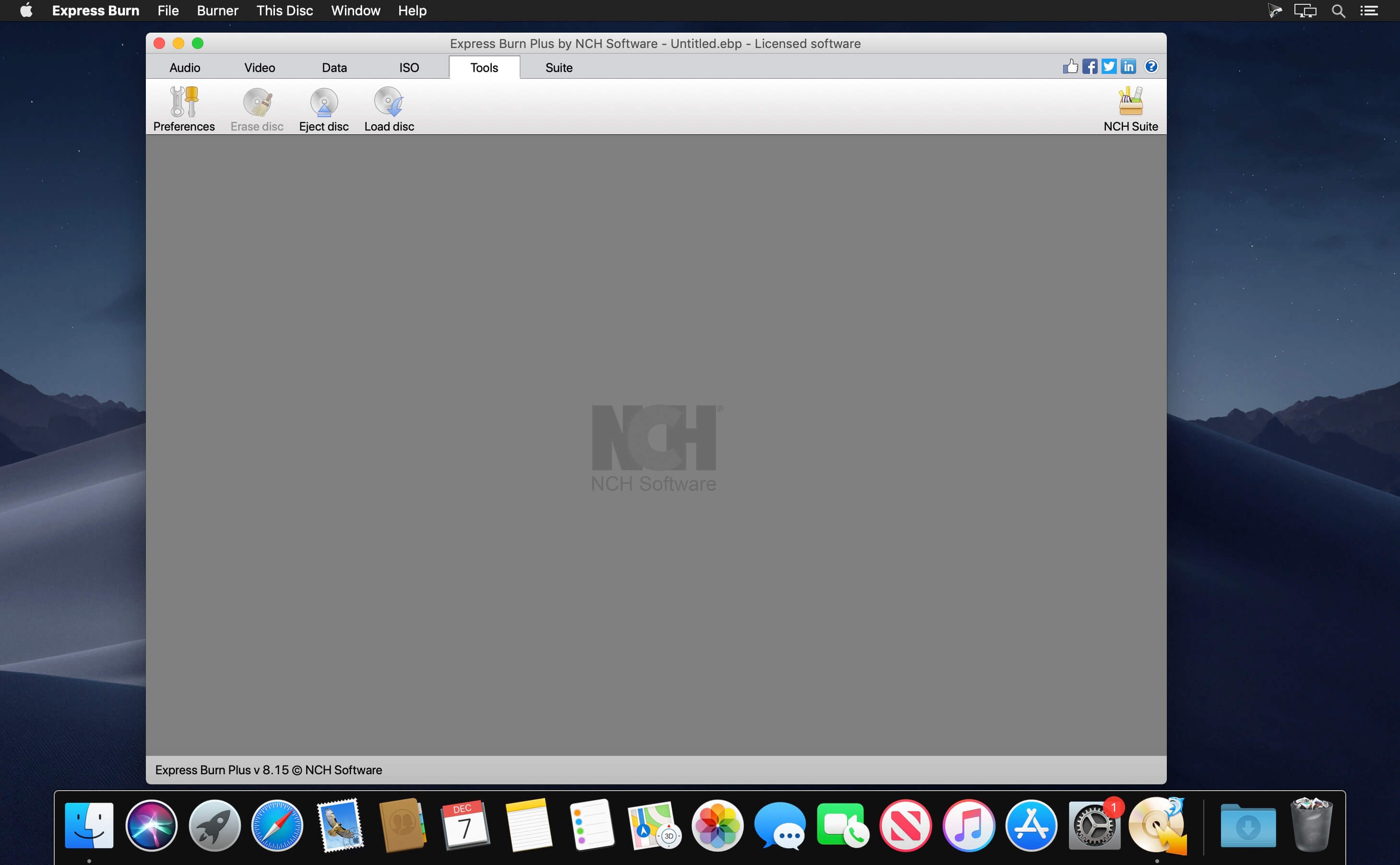Screen dimensions: 1400x865
Task: Switch to the Video tab
Action: coord(260,68)
